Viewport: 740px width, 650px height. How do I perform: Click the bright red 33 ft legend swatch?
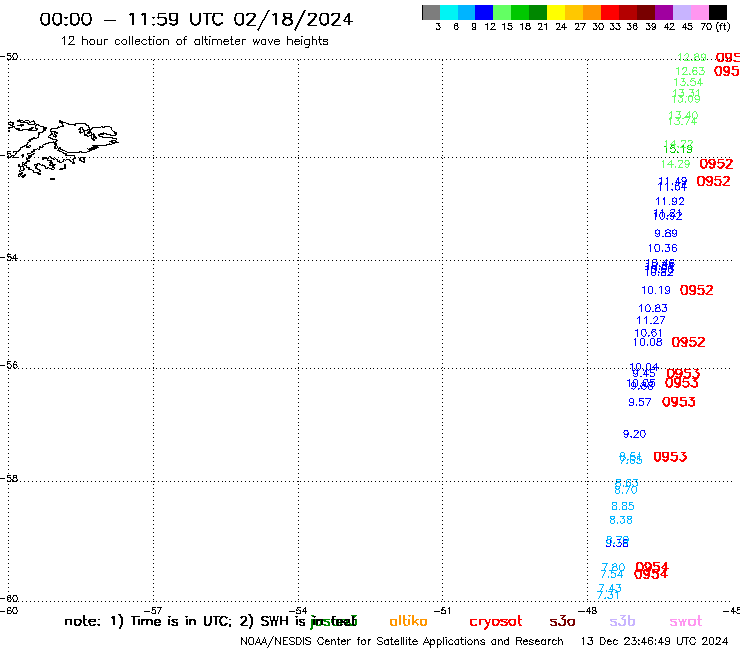(610, 12)
